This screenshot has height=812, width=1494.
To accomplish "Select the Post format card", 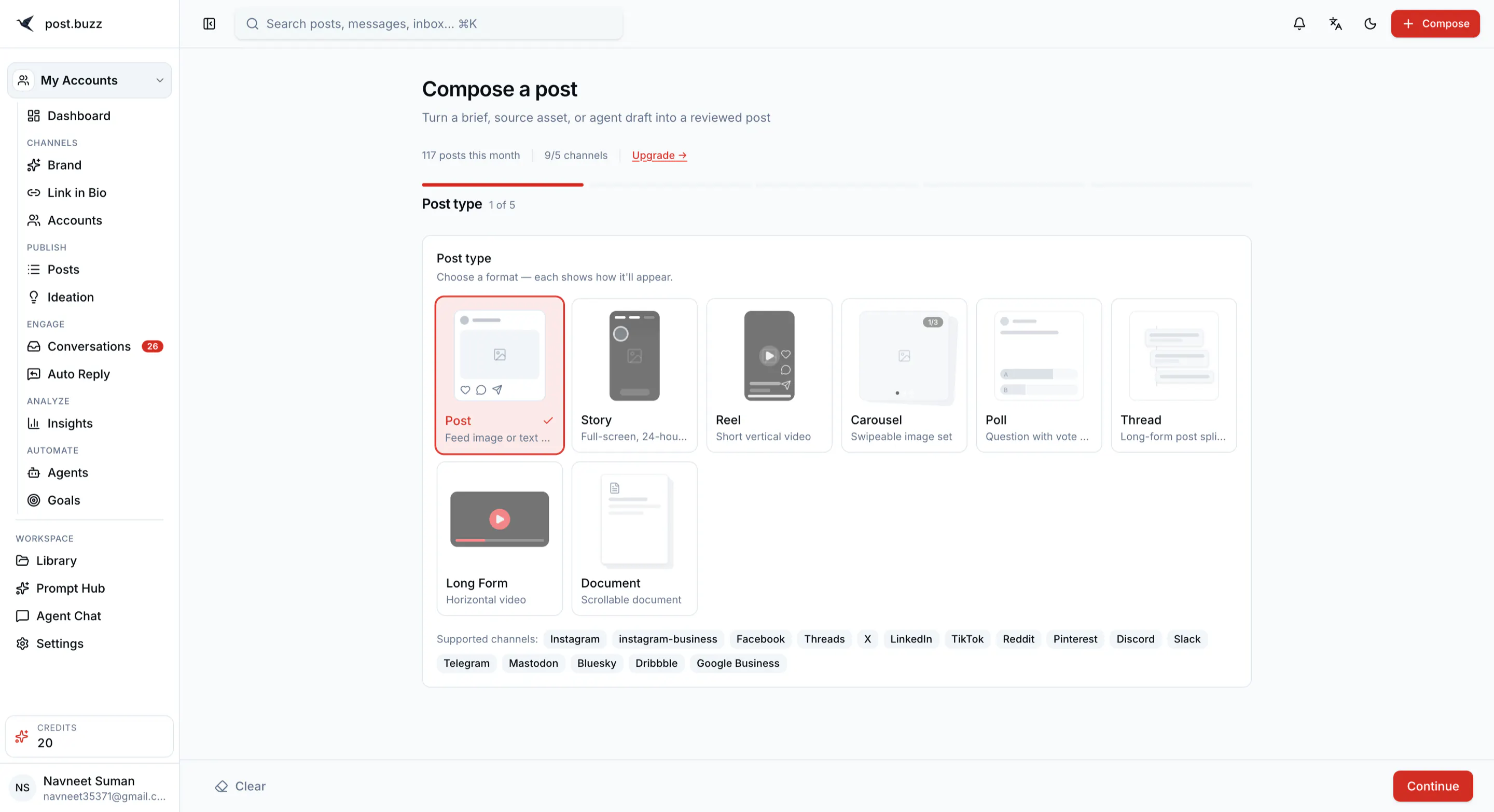I will click(x=500, y=375).
